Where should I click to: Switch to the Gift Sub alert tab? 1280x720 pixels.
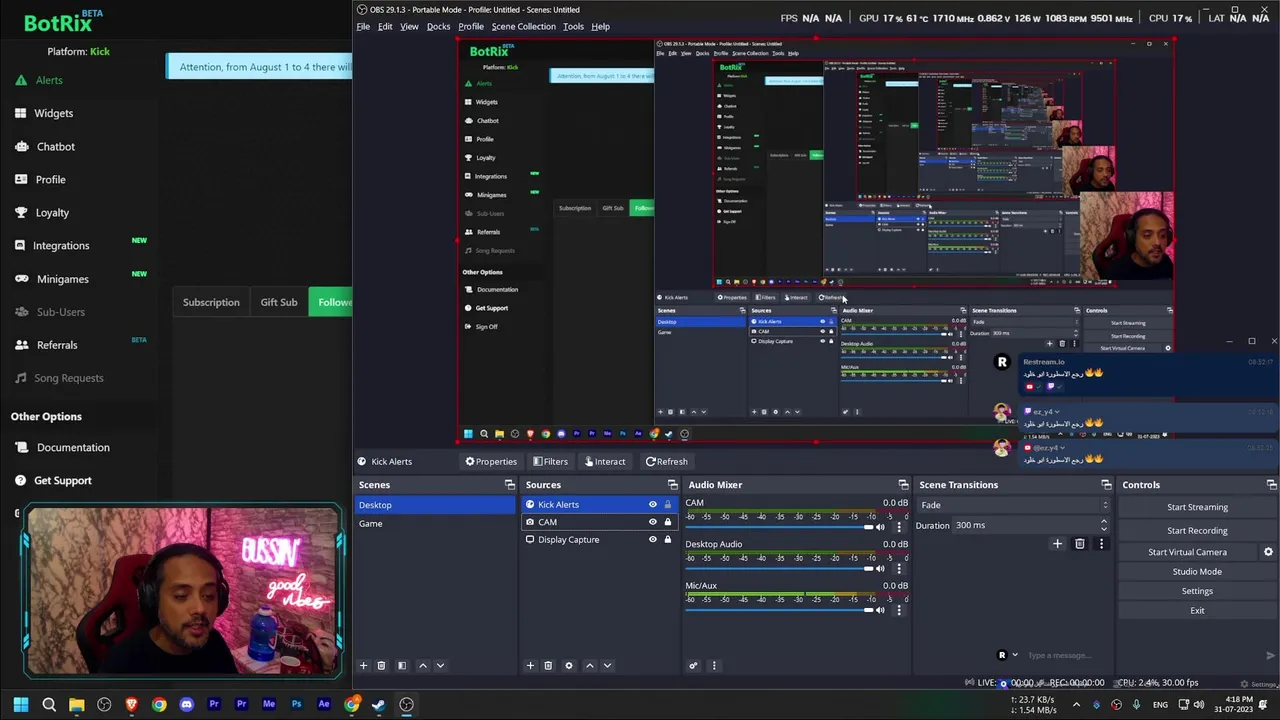(x=279, y=302)
